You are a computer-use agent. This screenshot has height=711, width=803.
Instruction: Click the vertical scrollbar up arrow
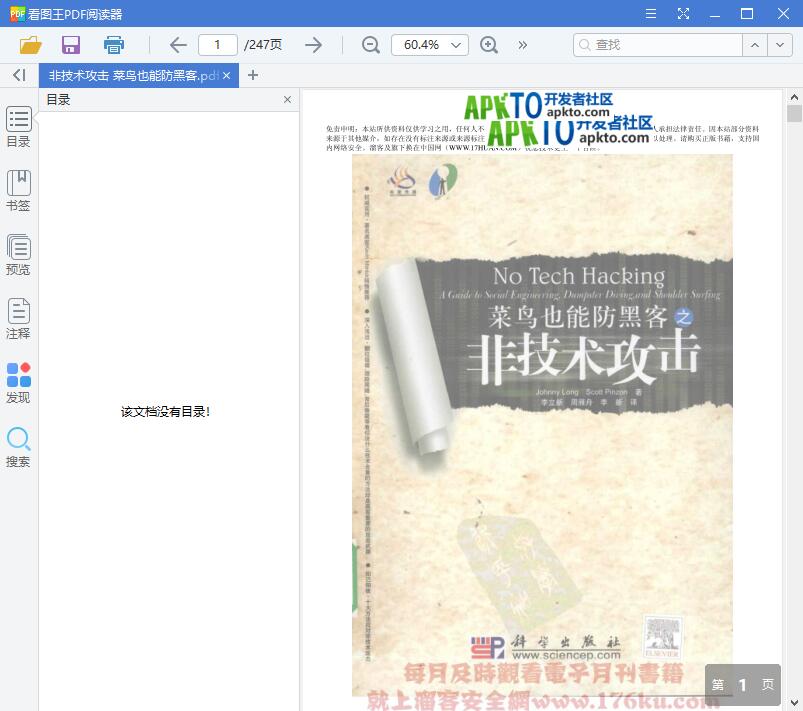[794, 96]
